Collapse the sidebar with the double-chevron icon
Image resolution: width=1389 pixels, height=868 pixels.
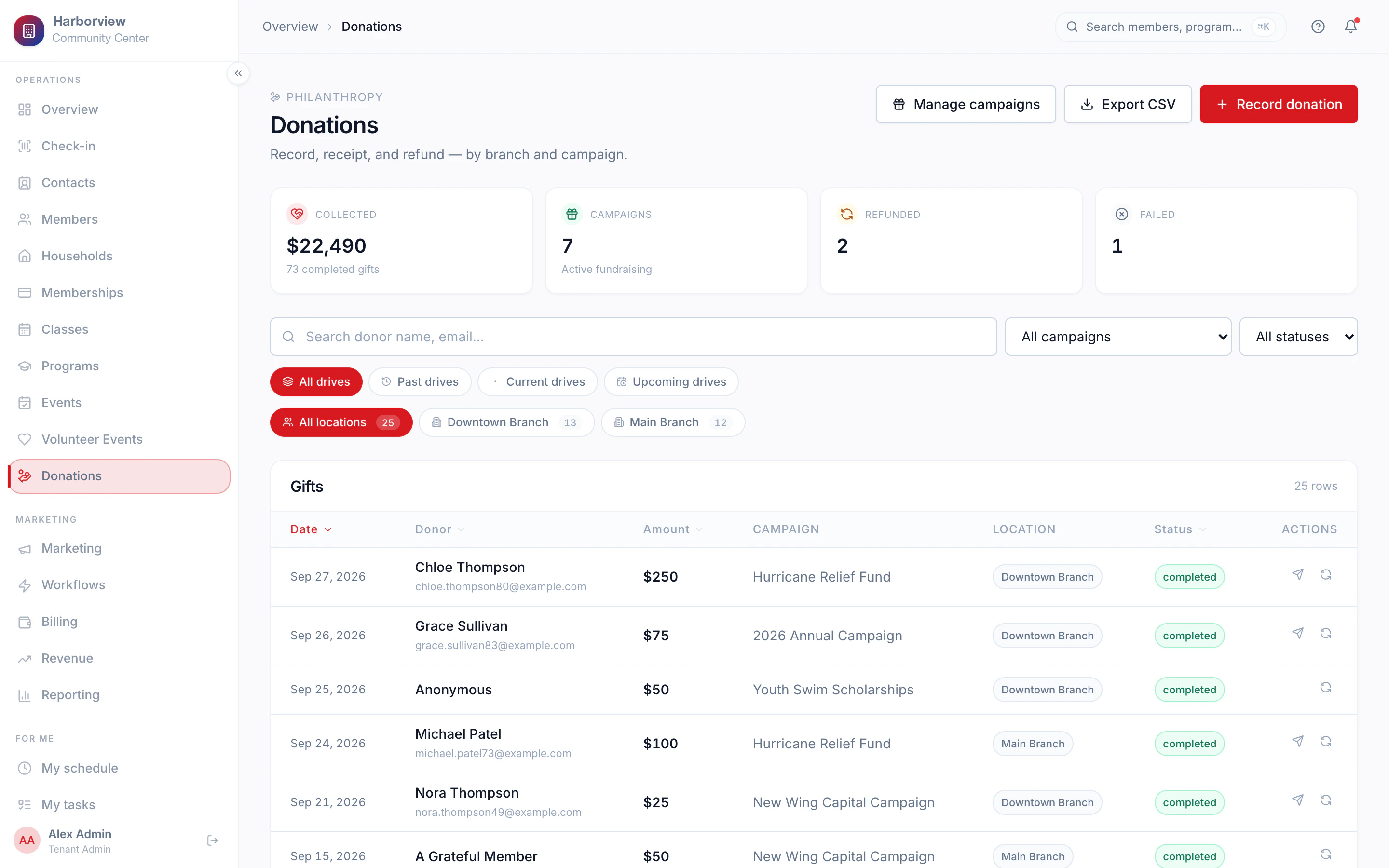click(x=238, y=73)
